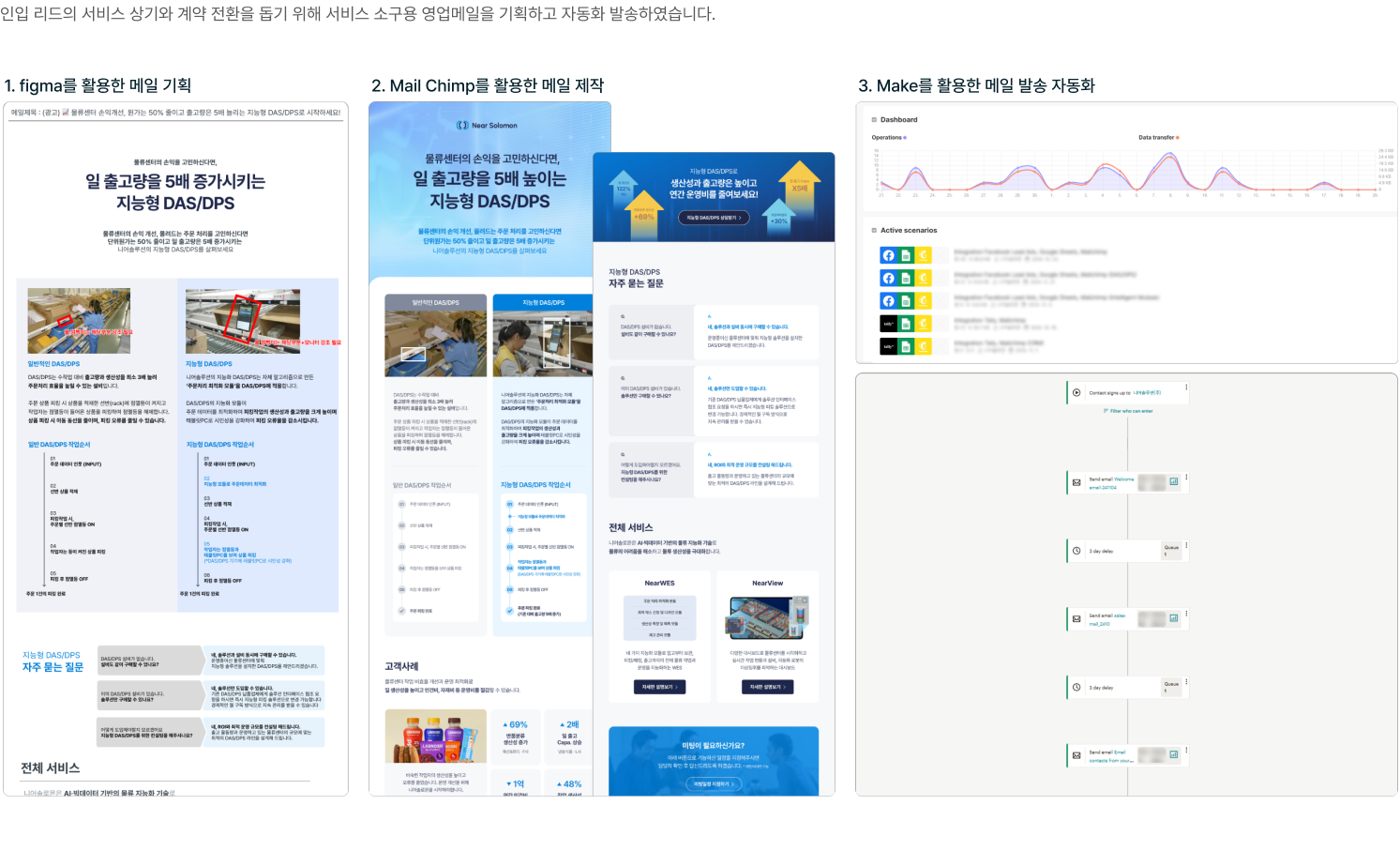This screenshot has width=1400, height=866.
Task: Click the 'Operations' chart legend label
Action: 886,138
